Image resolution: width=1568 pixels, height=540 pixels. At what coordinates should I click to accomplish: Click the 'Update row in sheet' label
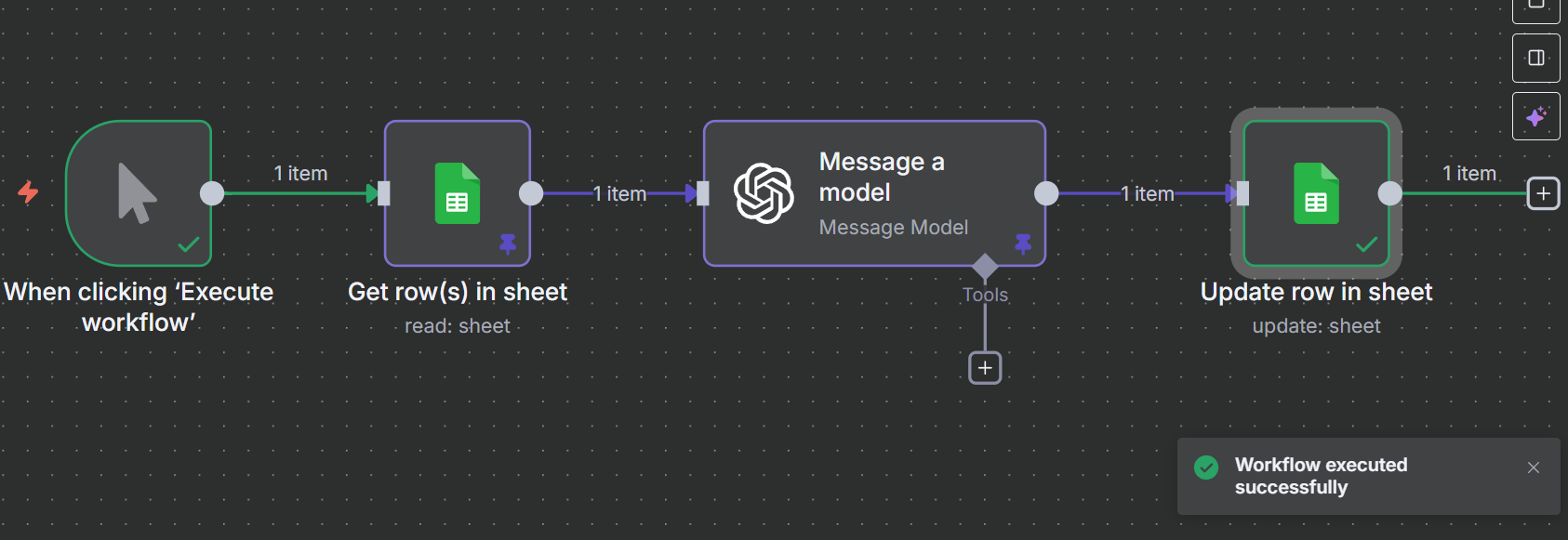pyautogui.click(x=1316, y=292)
